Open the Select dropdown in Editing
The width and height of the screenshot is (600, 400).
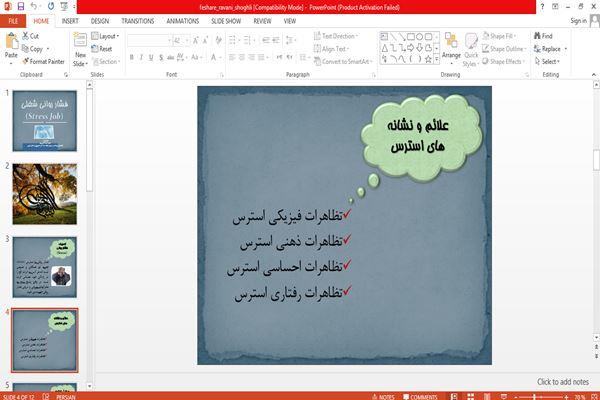pos(547,61)
